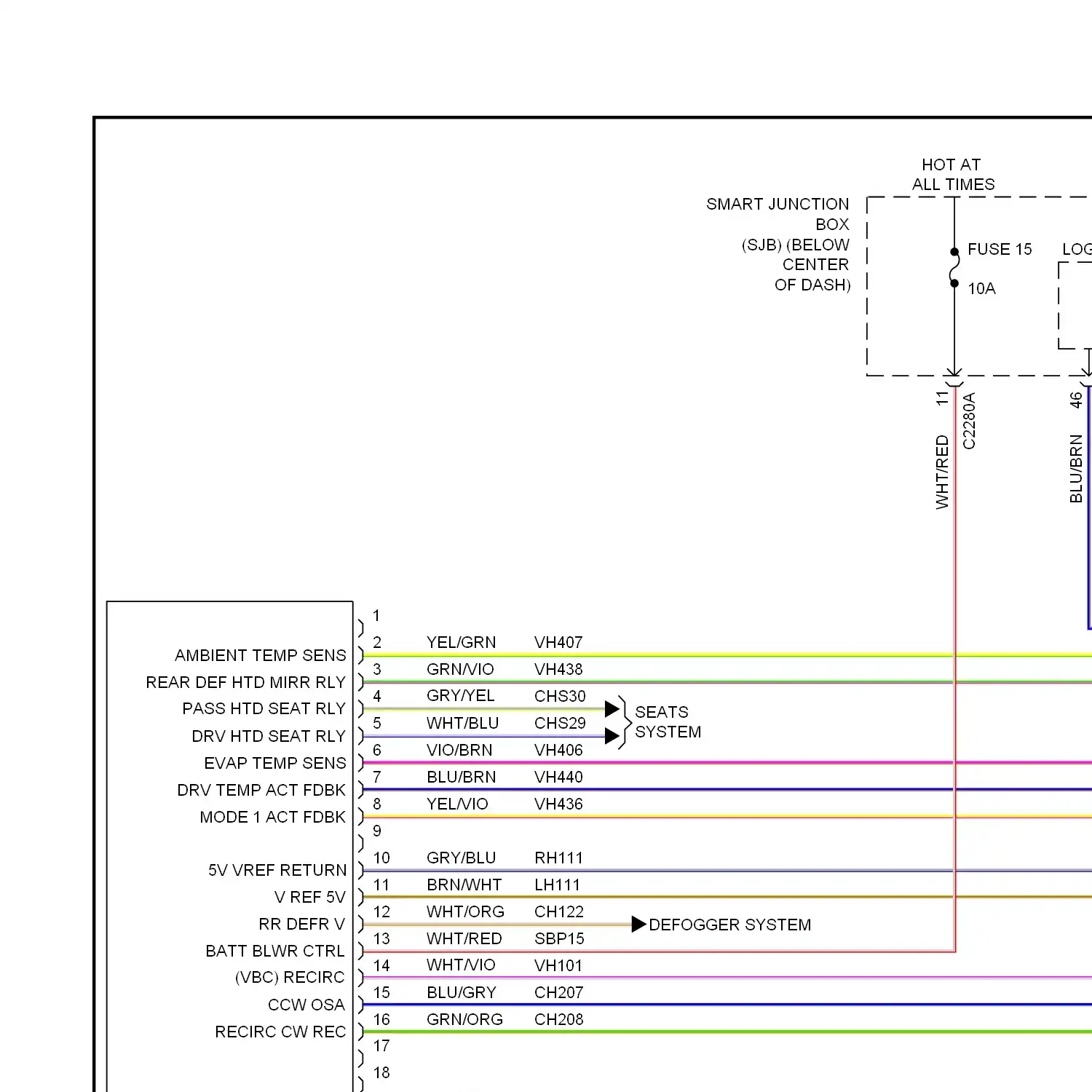Click wire color WHT/VIO text
The width and height of the screenshot is (1092, 1092).
point(461,965)
